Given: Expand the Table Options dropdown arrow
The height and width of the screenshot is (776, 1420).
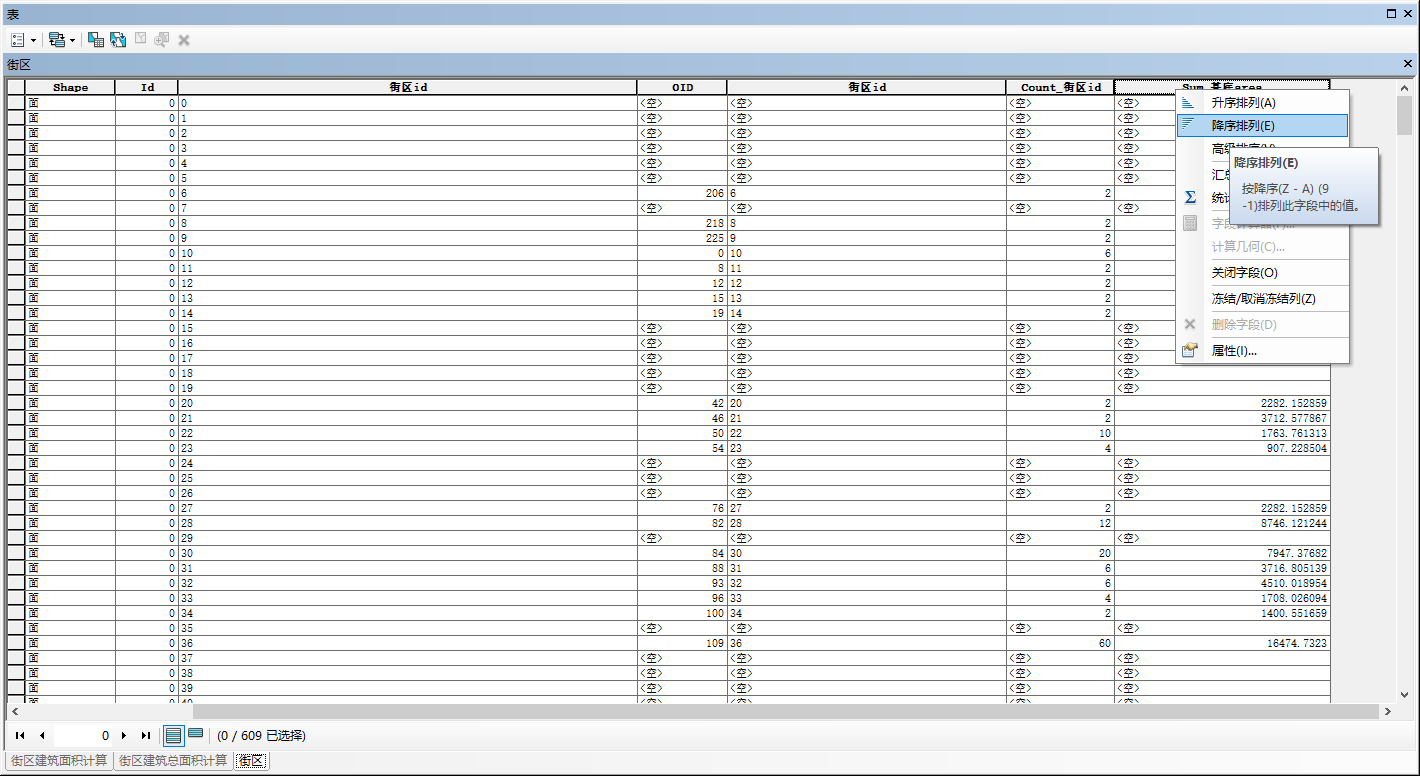Looking at the screenshot, I should point(33,41).
